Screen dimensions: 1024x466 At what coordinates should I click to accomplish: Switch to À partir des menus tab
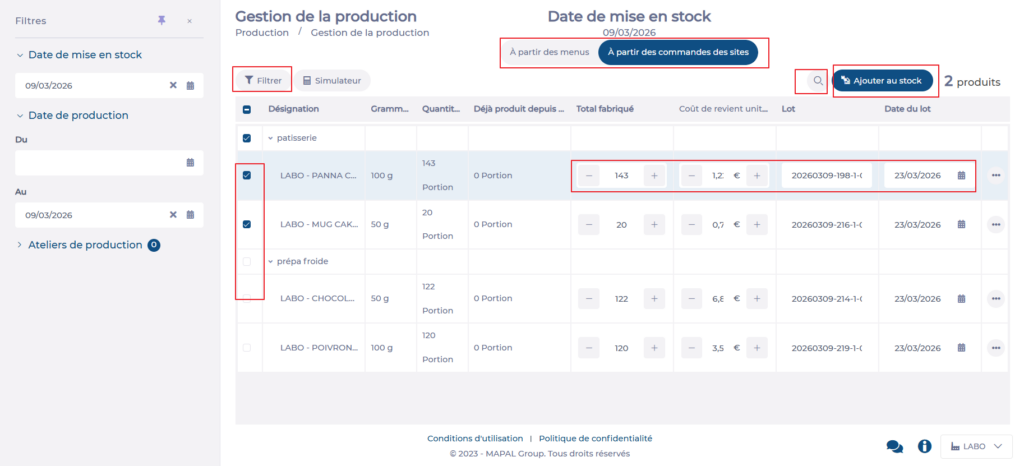point(547,52)
